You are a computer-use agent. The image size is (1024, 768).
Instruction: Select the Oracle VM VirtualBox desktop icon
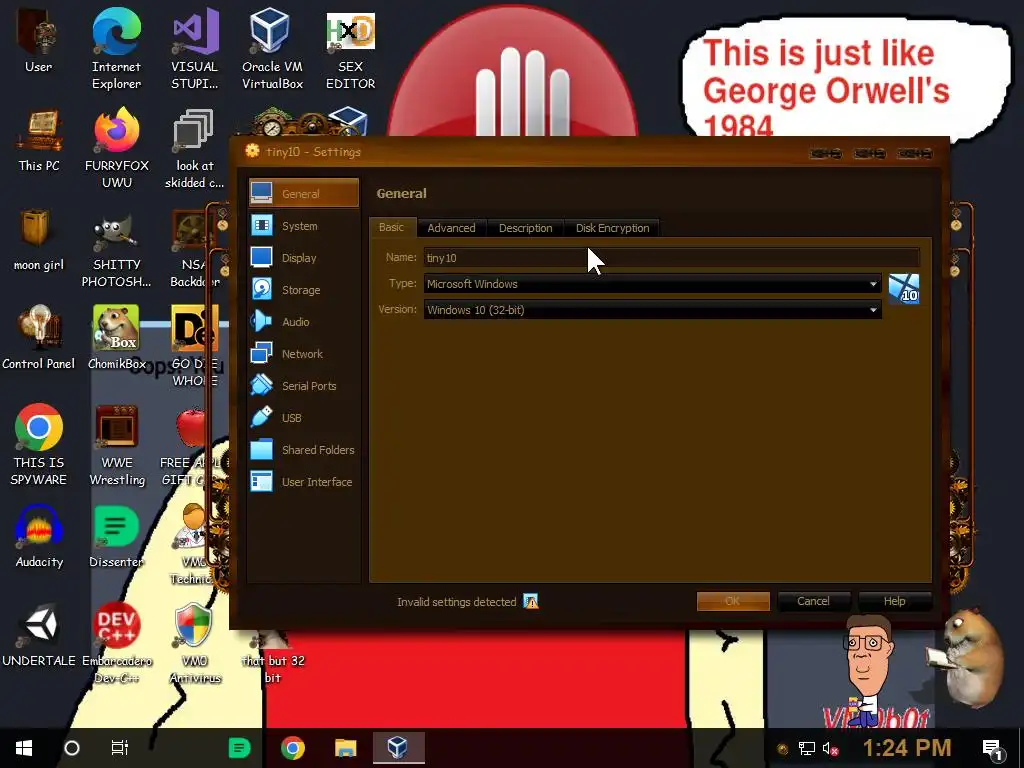click(x=272, y=49)
